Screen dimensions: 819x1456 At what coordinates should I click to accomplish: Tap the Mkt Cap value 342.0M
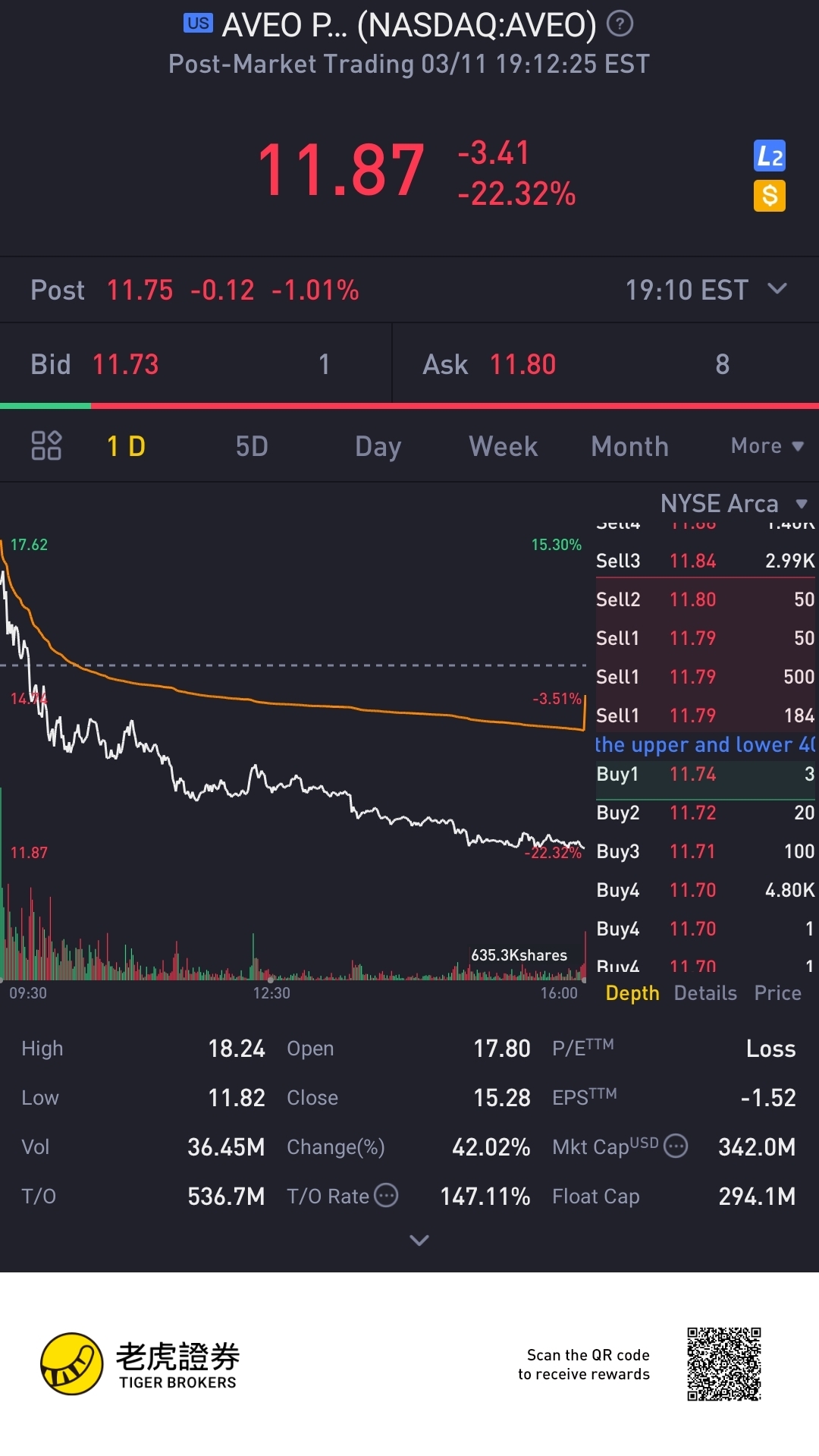[x=757, y=1147]
